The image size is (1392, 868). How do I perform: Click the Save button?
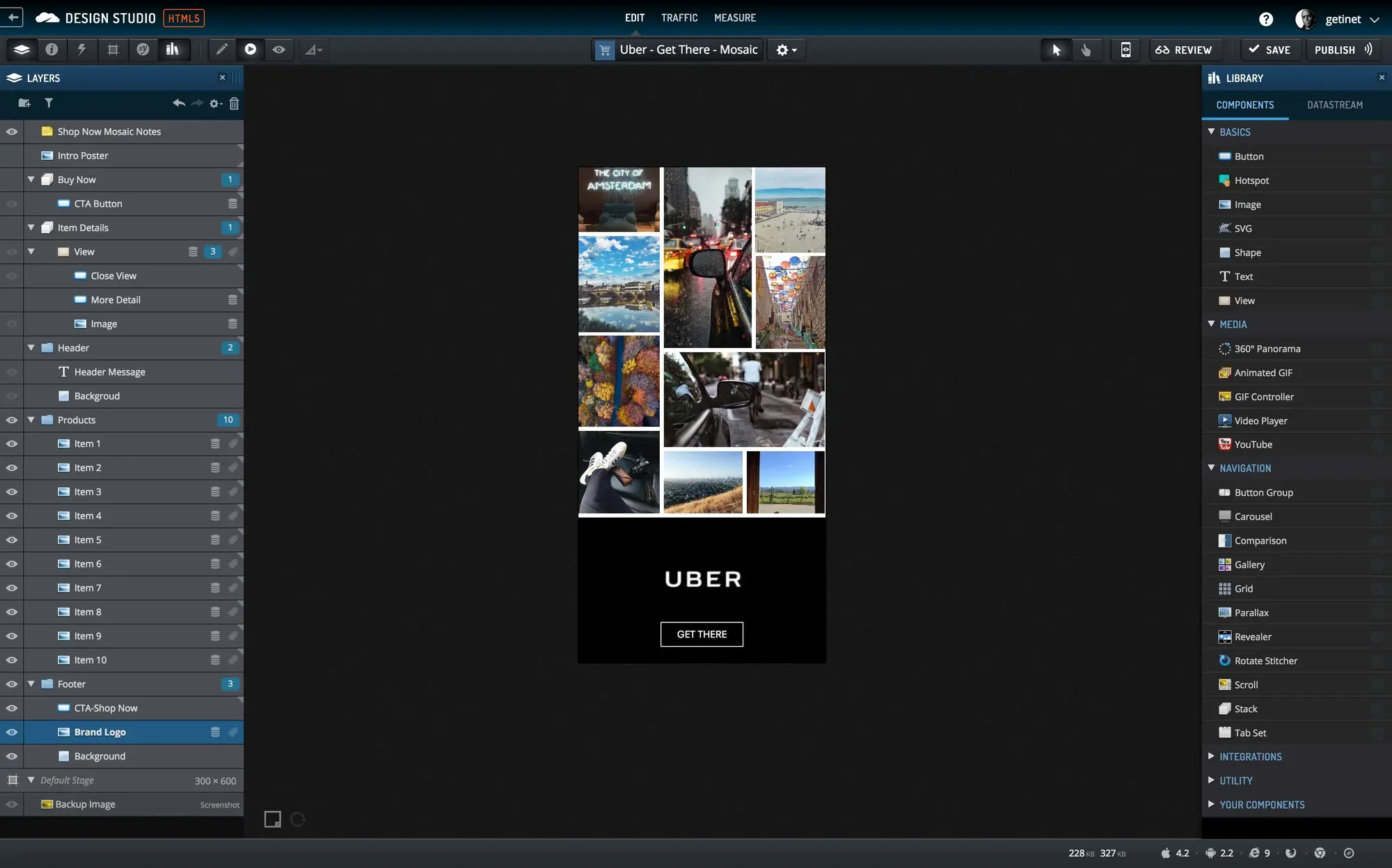coord(1270,49)
